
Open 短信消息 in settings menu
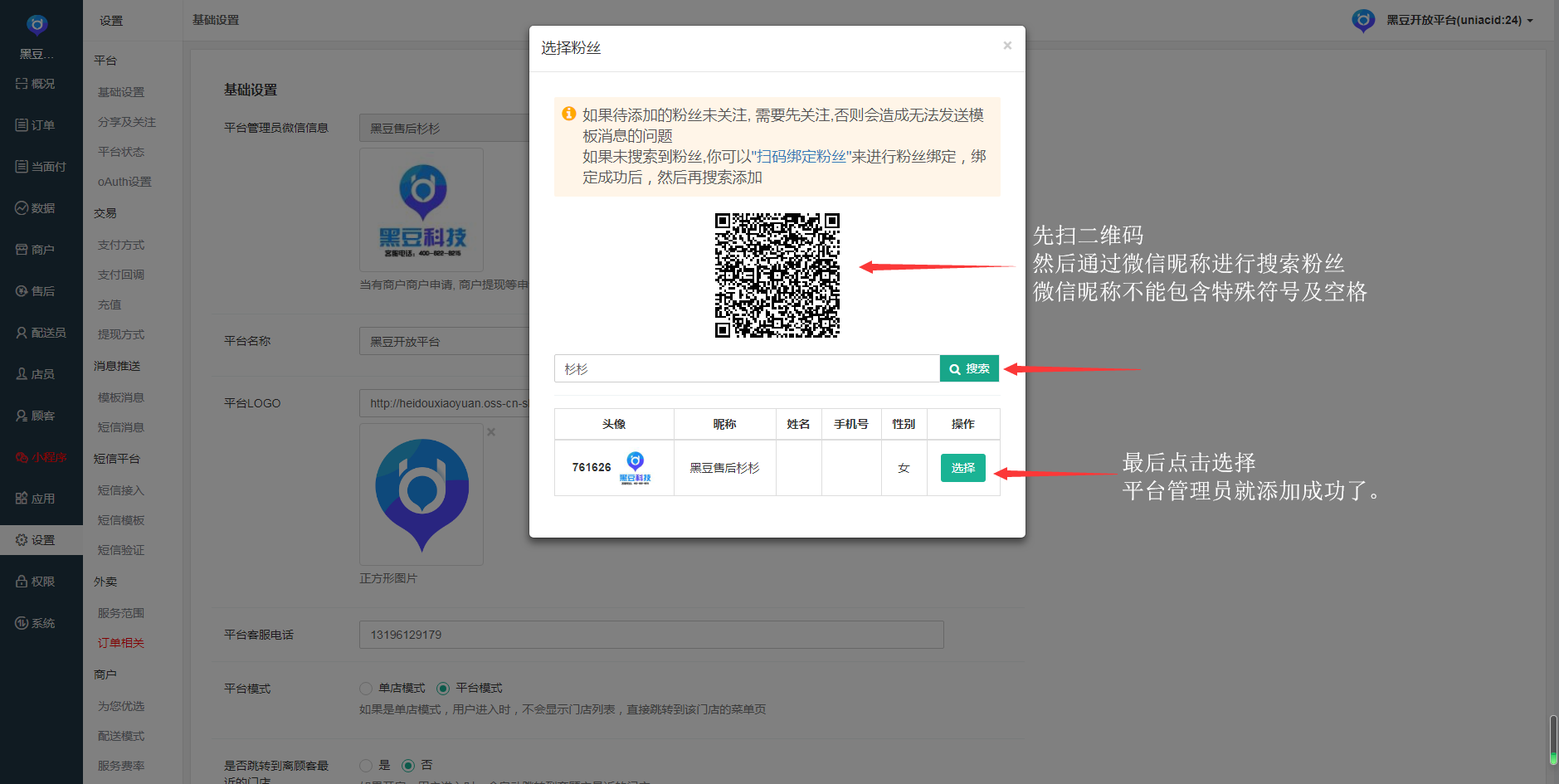click(x=121, y=427)
